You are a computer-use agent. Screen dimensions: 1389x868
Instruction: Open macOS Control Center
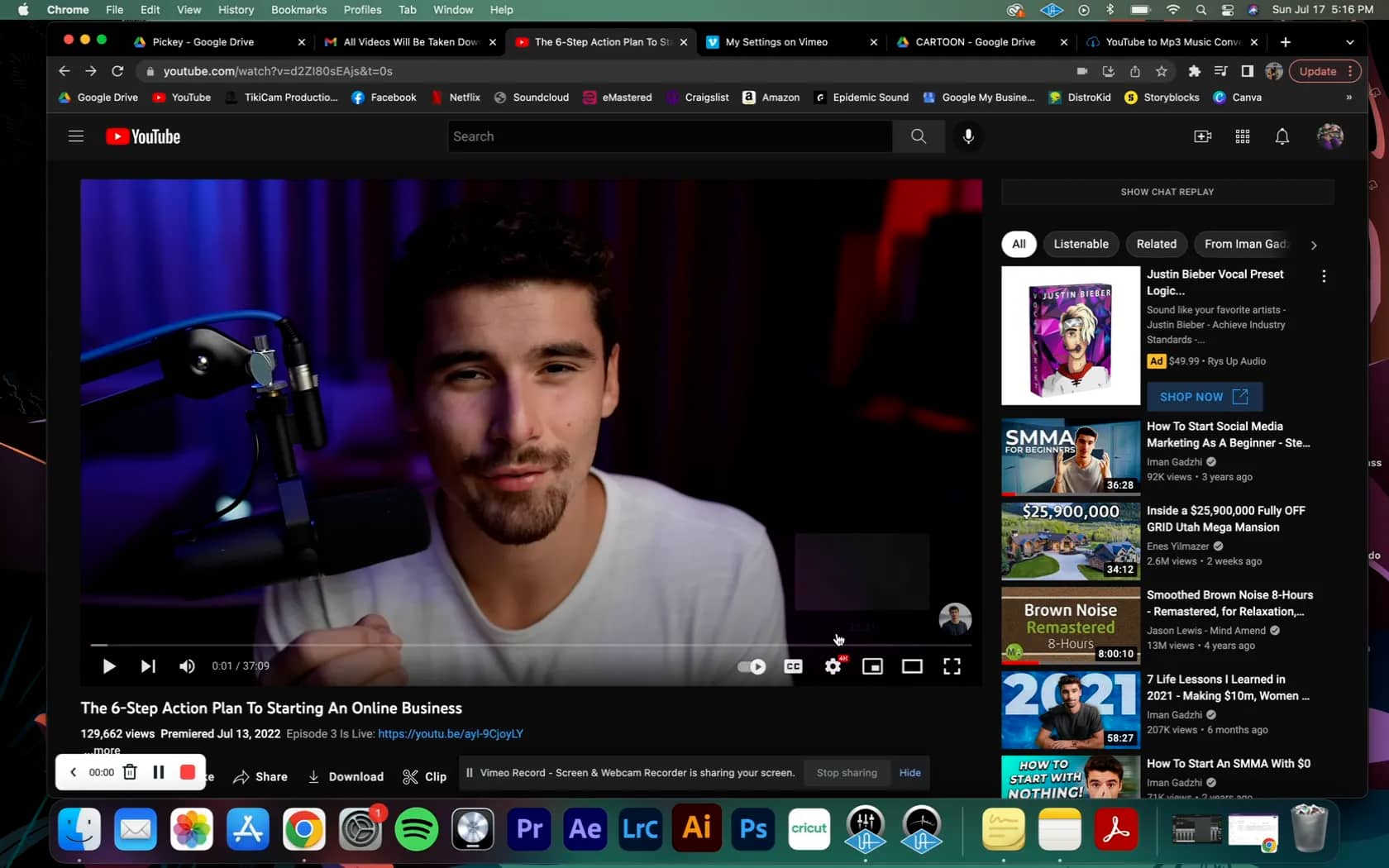(1228, 10)
